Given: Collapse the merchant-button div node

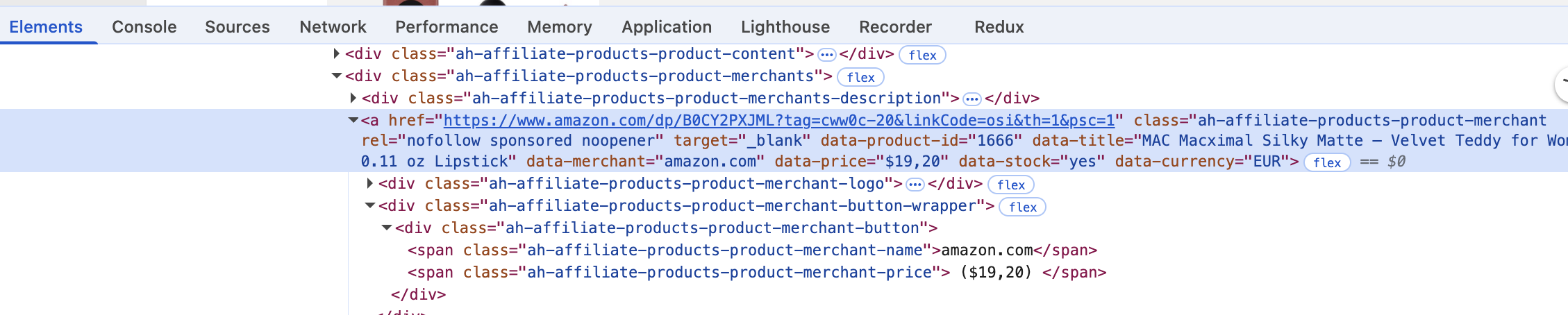Looking at the screenshot, I should (387, 228).
